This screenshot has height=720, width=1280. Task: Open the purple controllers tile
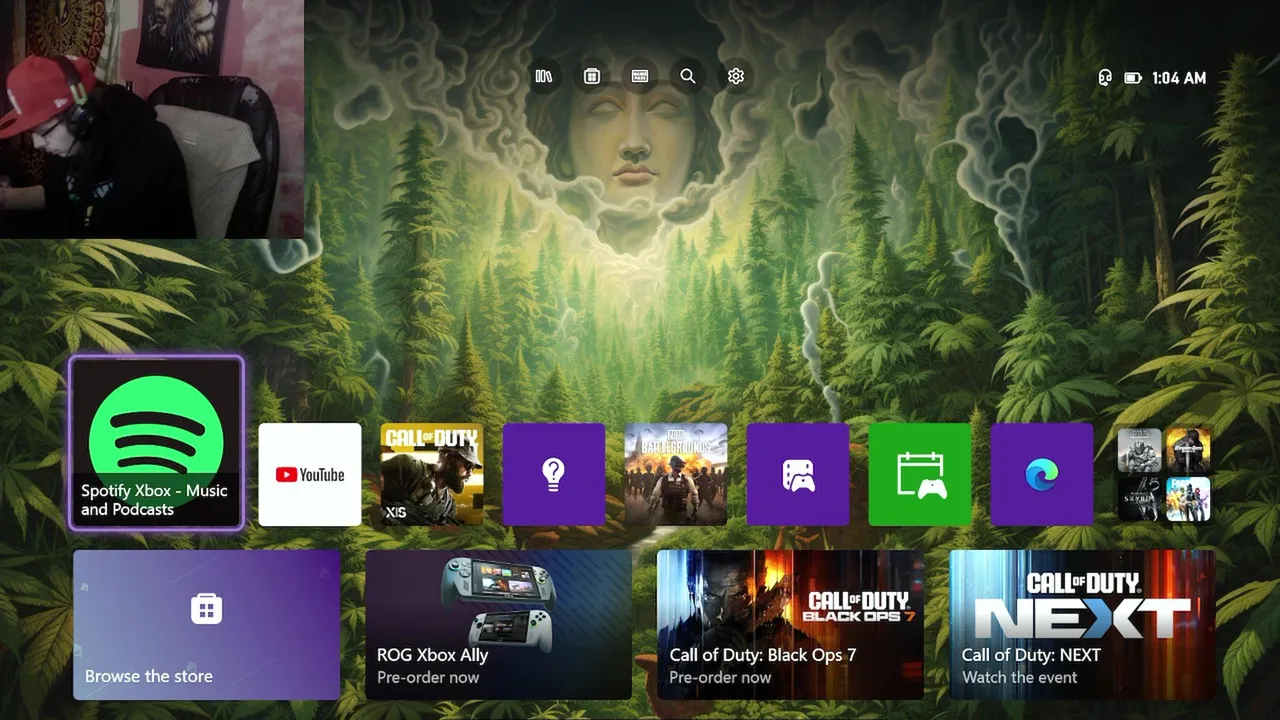tap(798, 474)
